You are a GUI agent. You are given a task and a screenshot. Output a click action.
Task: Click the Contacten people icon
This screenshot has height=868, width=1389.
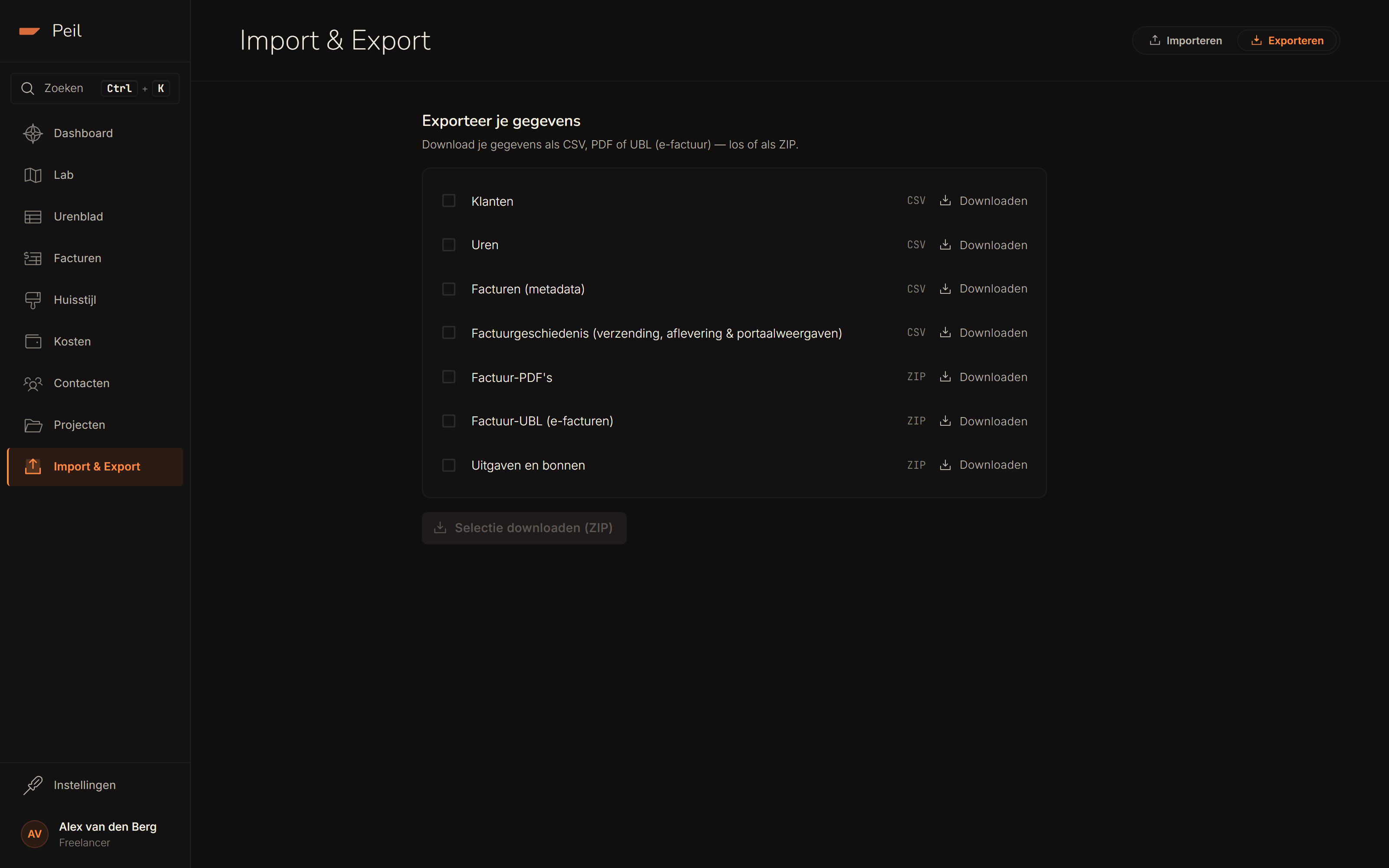pos(33,384)
